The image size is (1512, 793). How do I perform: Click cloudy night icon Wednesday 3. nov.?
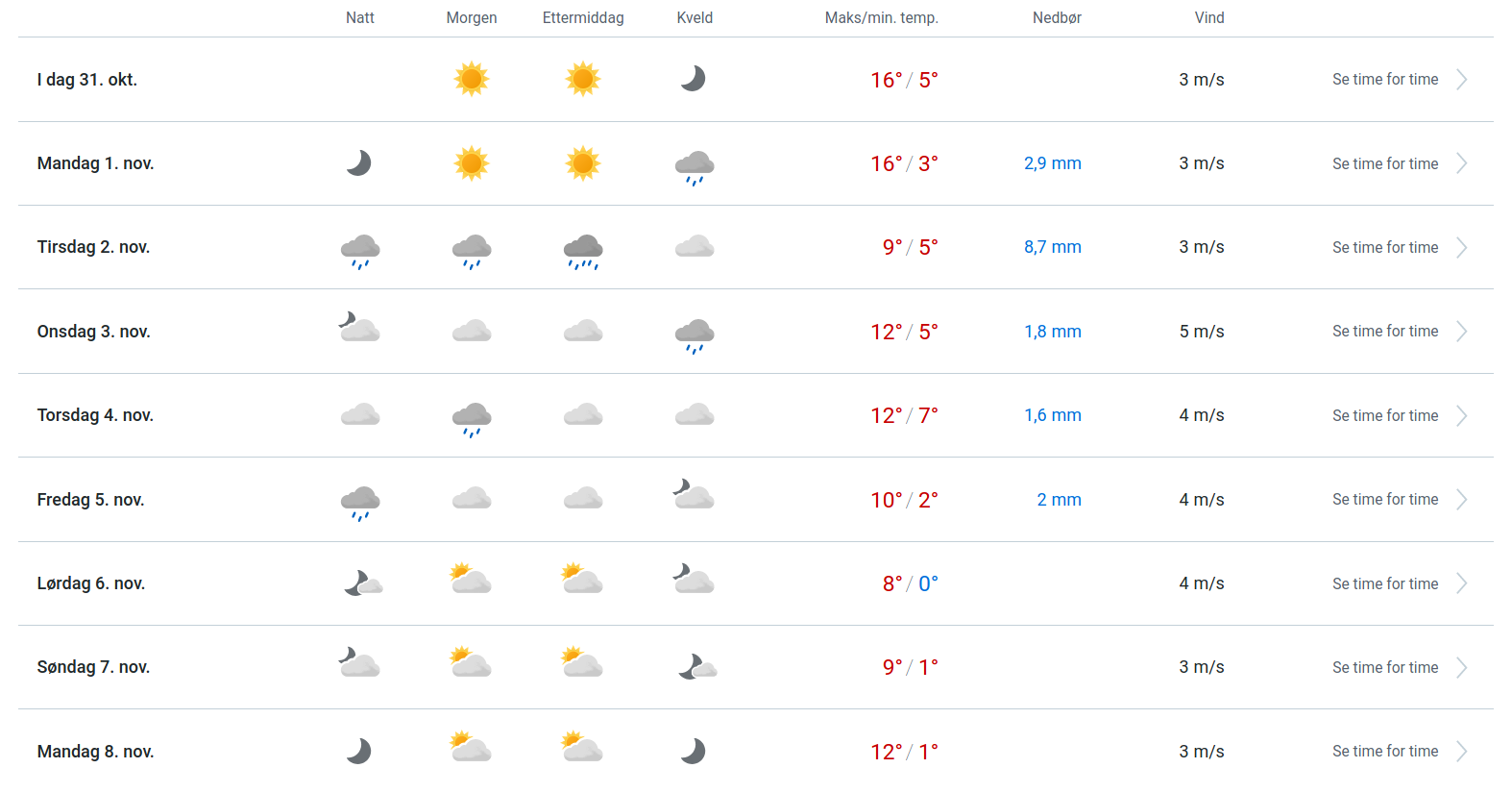[x=360, y=328]
